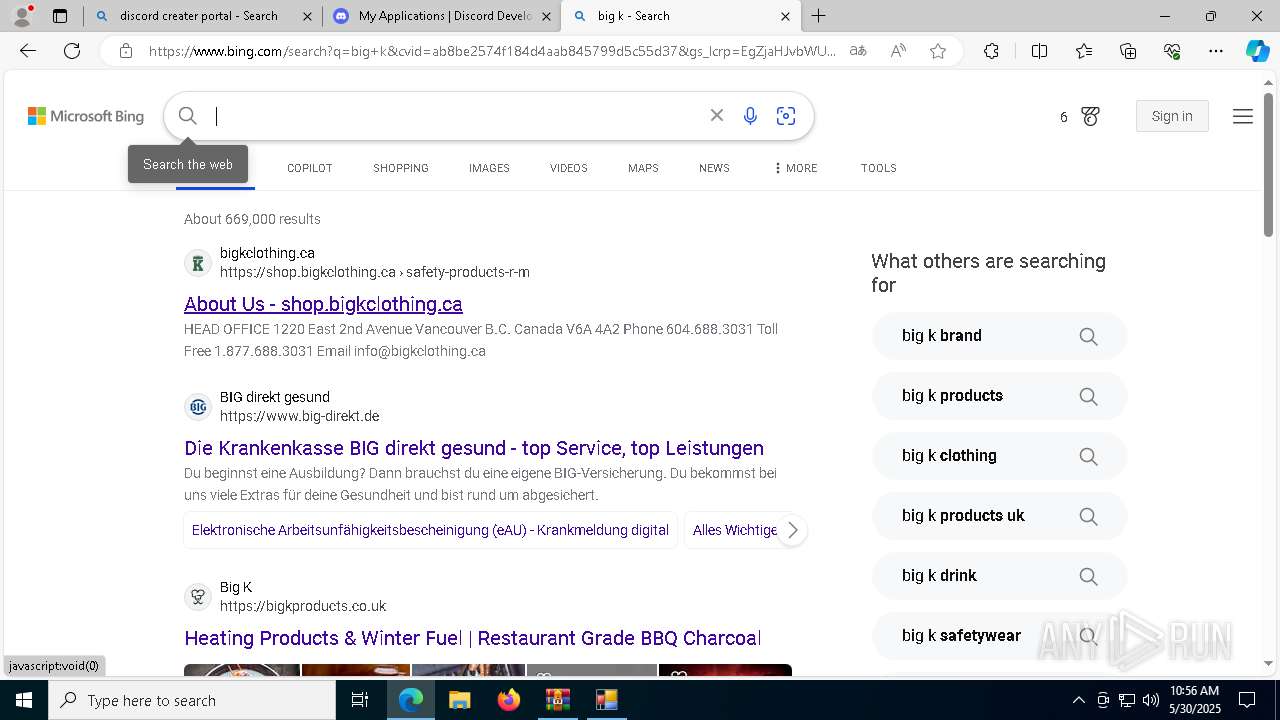Search suggestion 'big k drink'
1280x720 pixels.
coord(999,576)
